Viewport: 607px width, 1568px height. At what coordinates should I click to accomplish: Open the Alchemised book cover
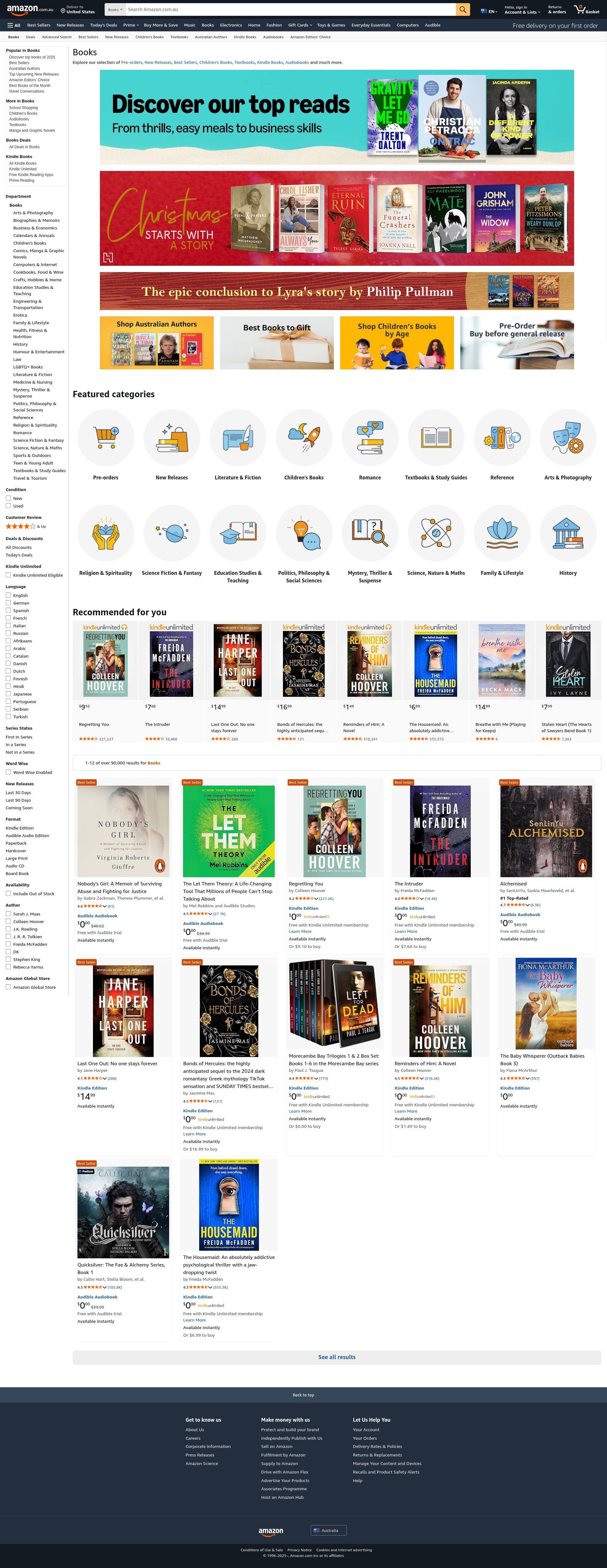coord(546,831)
